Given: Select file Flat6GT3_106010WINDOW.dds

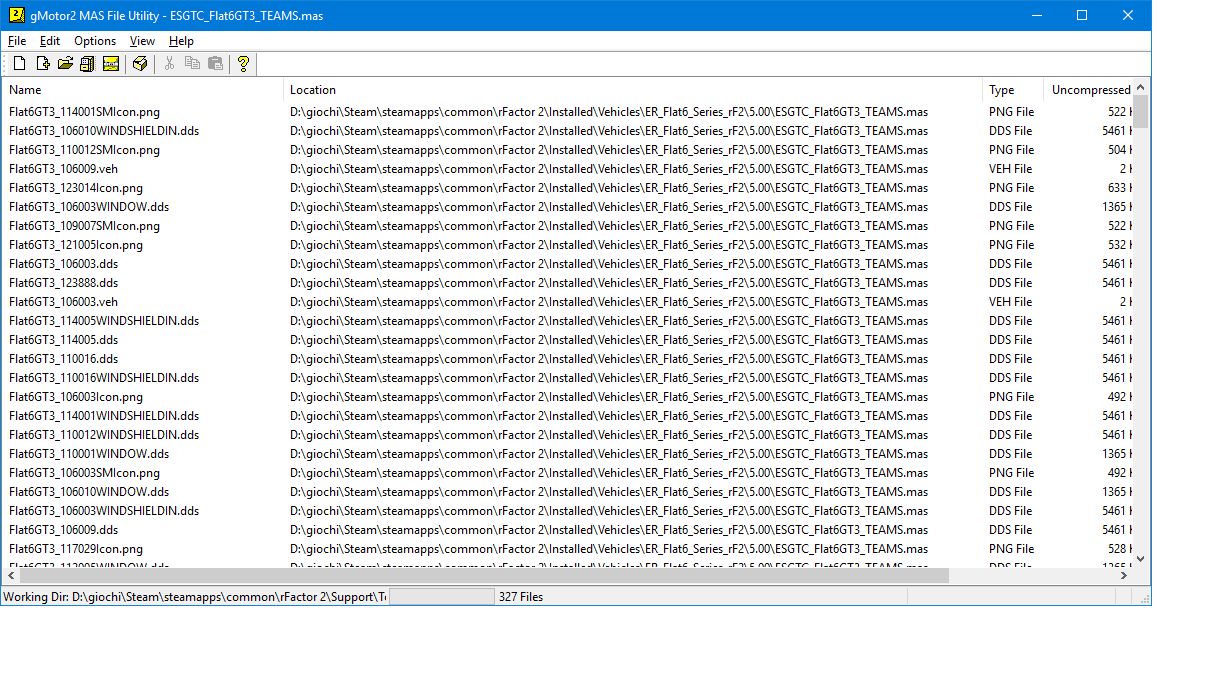Looking at the screenshot, I should [x=89, y=492].
